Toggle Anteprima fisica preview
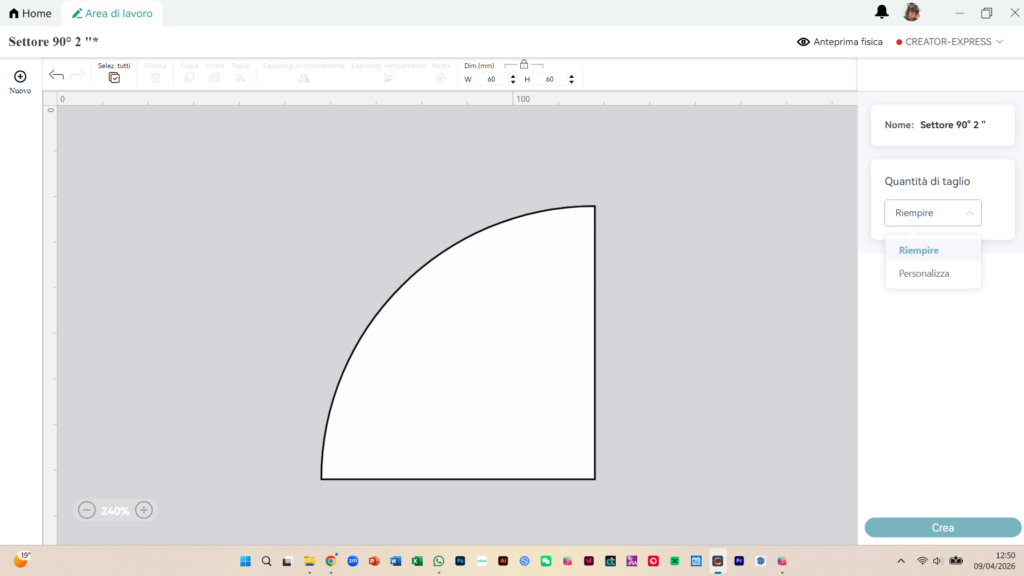Viewport: 1024px width, 576px height. pos(839,42)
